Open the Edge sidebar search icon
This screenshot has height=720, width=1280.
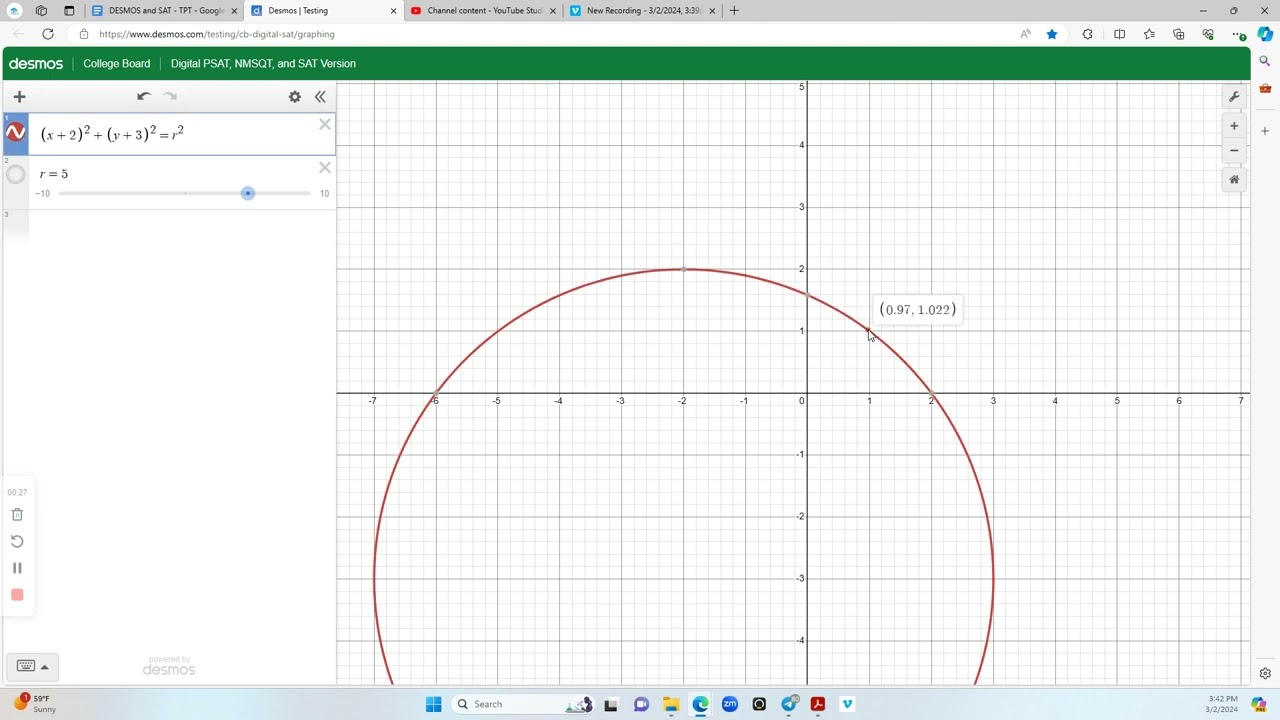[x=1265, y=62]
